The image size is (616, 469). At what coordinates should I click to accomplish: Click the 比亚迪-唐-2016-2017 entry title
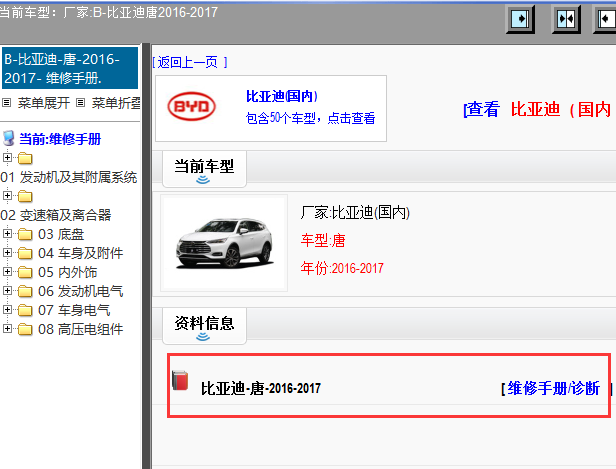[261, 388]
